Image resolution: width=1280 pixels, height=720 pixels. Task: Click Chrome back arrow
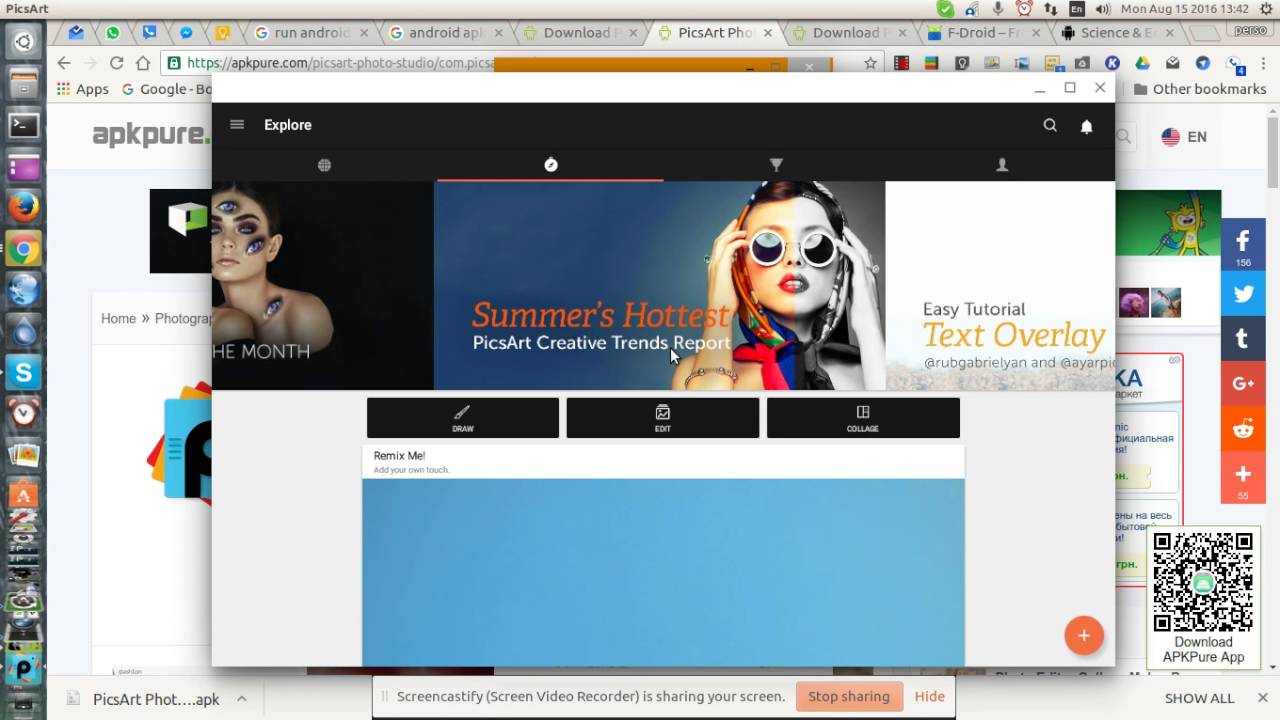pyautogui.click(x=64, y=63)
